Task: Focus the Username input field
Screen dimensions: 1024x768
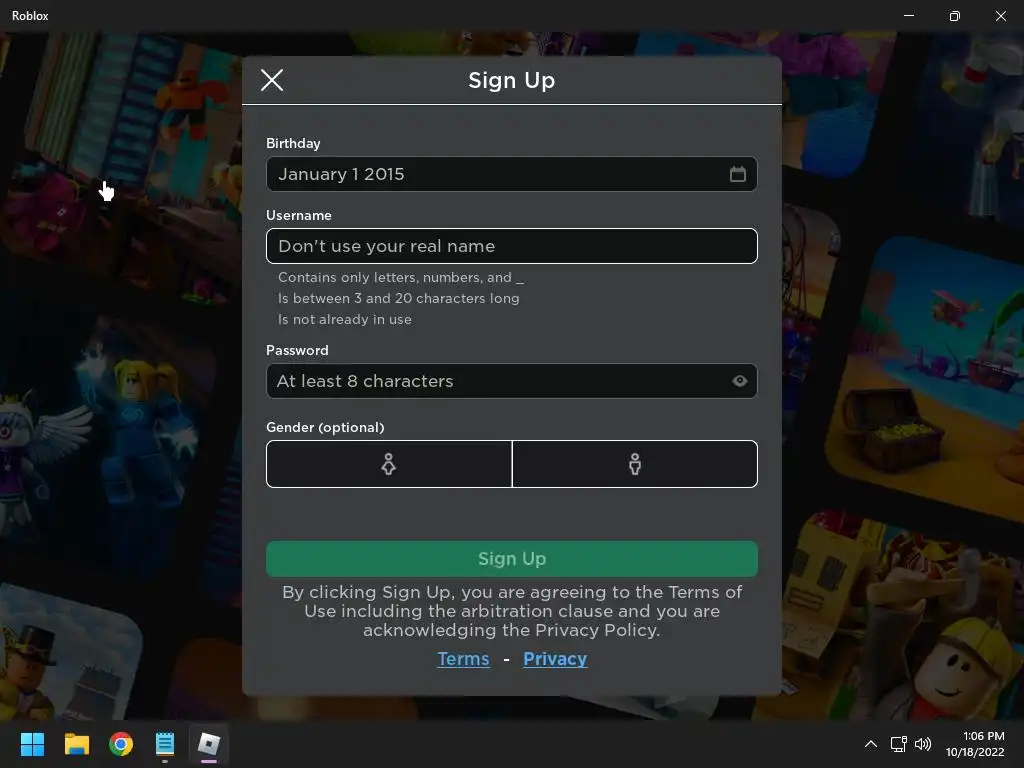Action: point(511,246)
